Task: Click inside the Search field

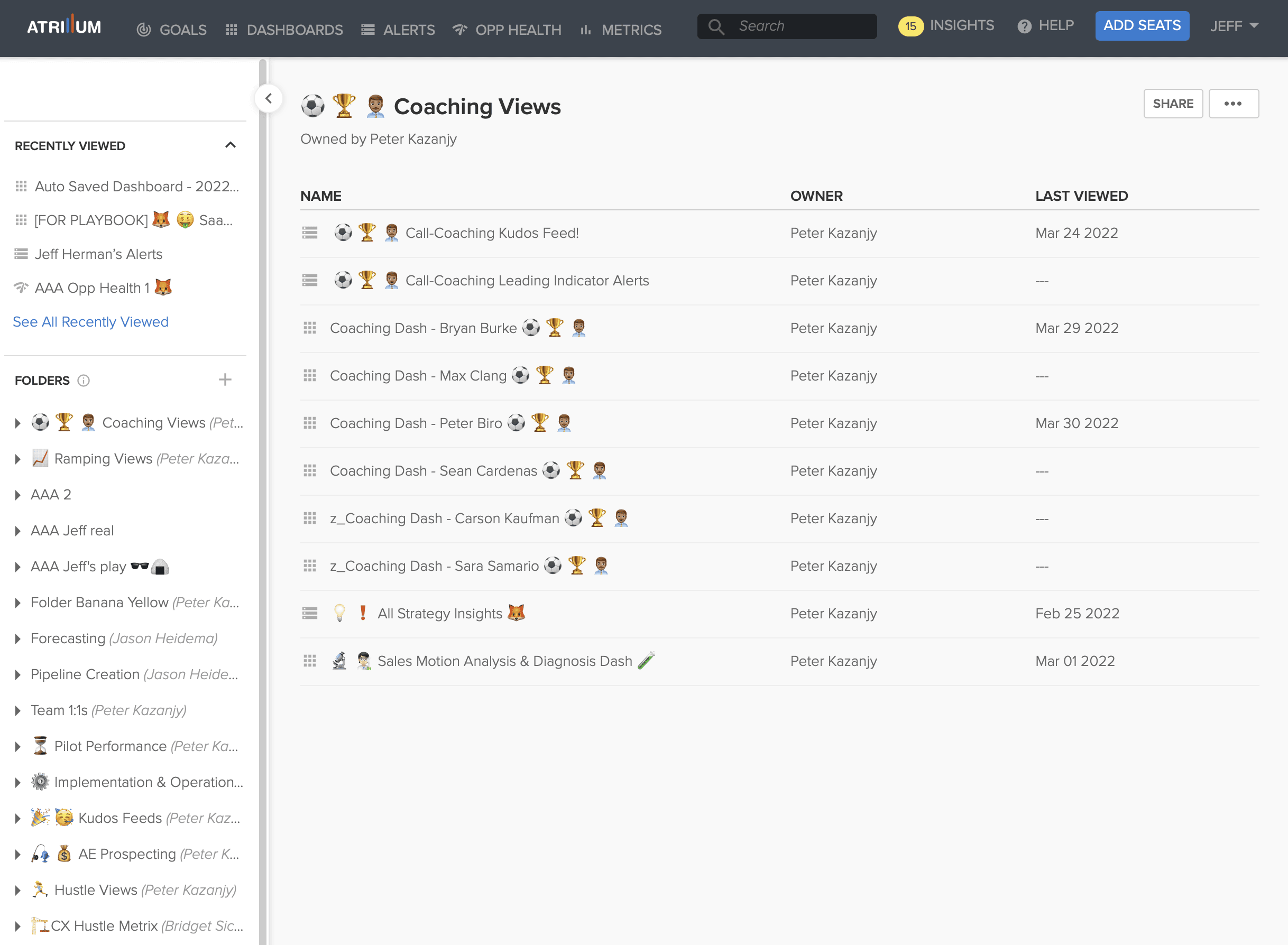Action: [x=787, y=26]
